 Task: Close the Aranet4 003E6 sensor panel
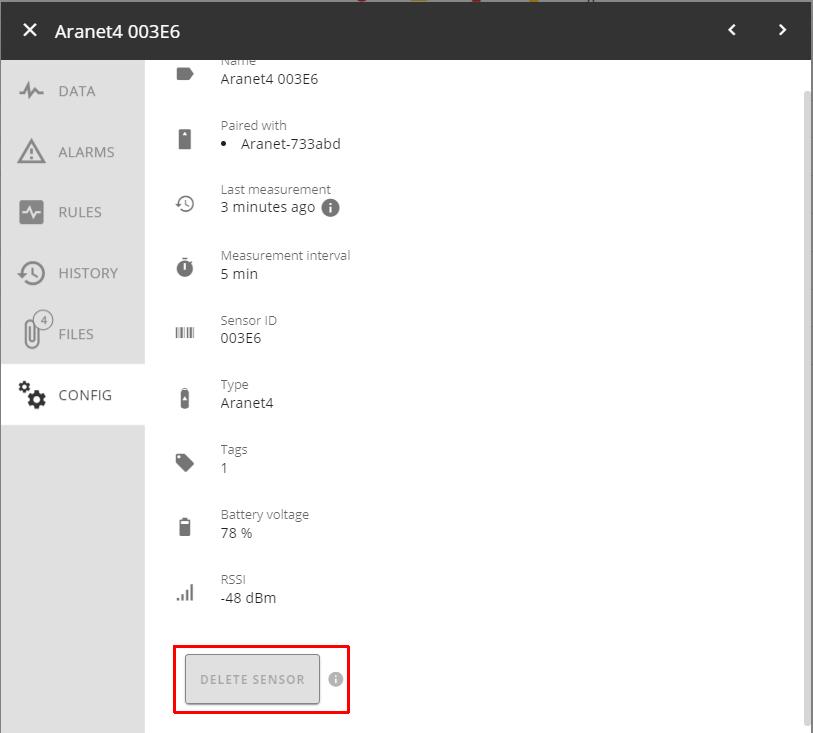[x=30, y=30]
